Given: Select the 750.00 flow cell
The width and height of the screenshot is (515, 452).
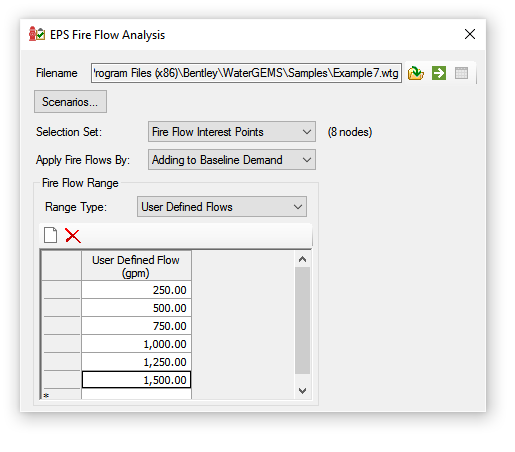Looking at the screenshot, I should [x=136, y=326].
